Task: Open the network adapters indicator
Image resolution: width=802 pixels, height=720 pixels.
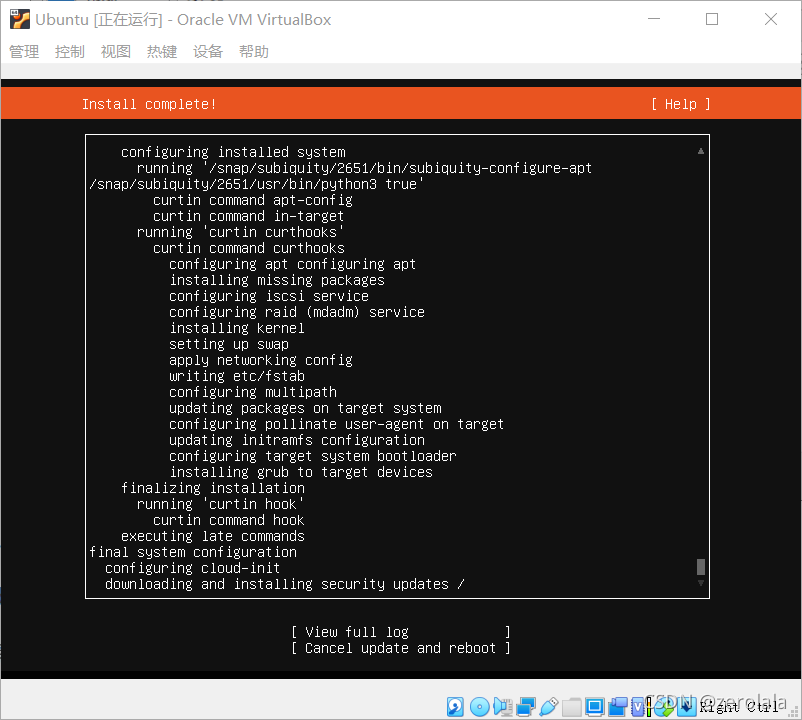Action: pyautogui.click(x=526, y=706)
